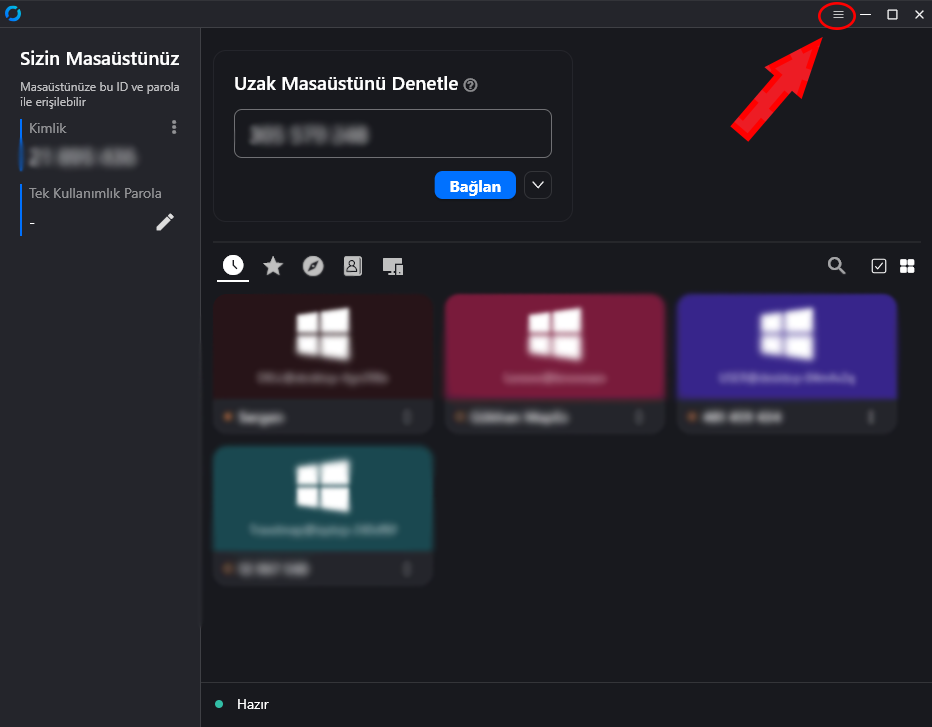The image size is (932, 727).
Task: Open three-dot menu under the maroon card
Action: (x=407, y=417)
